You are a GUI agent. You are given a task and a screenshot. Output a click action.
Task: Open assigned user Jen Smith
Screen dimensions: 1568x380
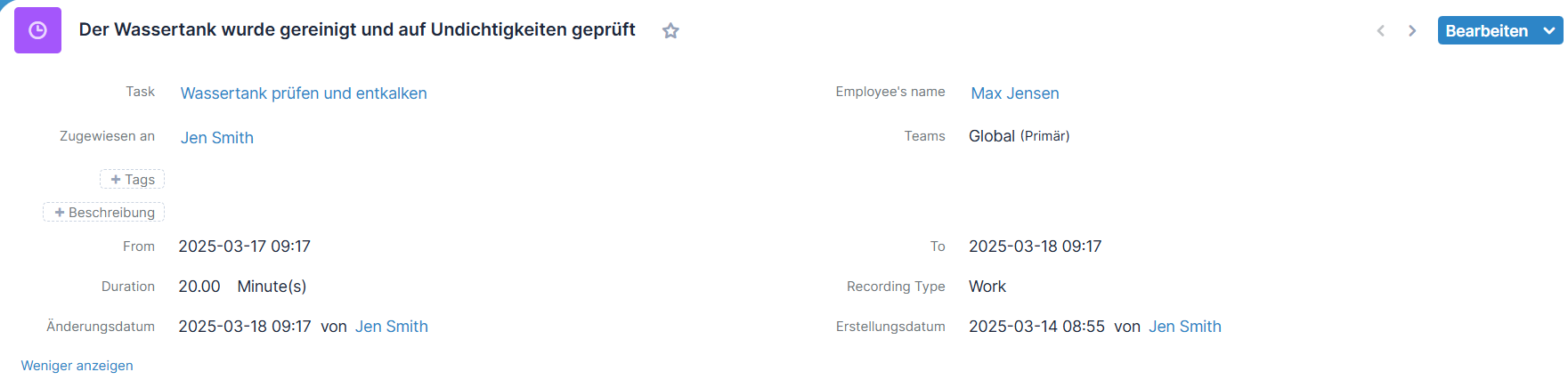(x=217, y=138)
